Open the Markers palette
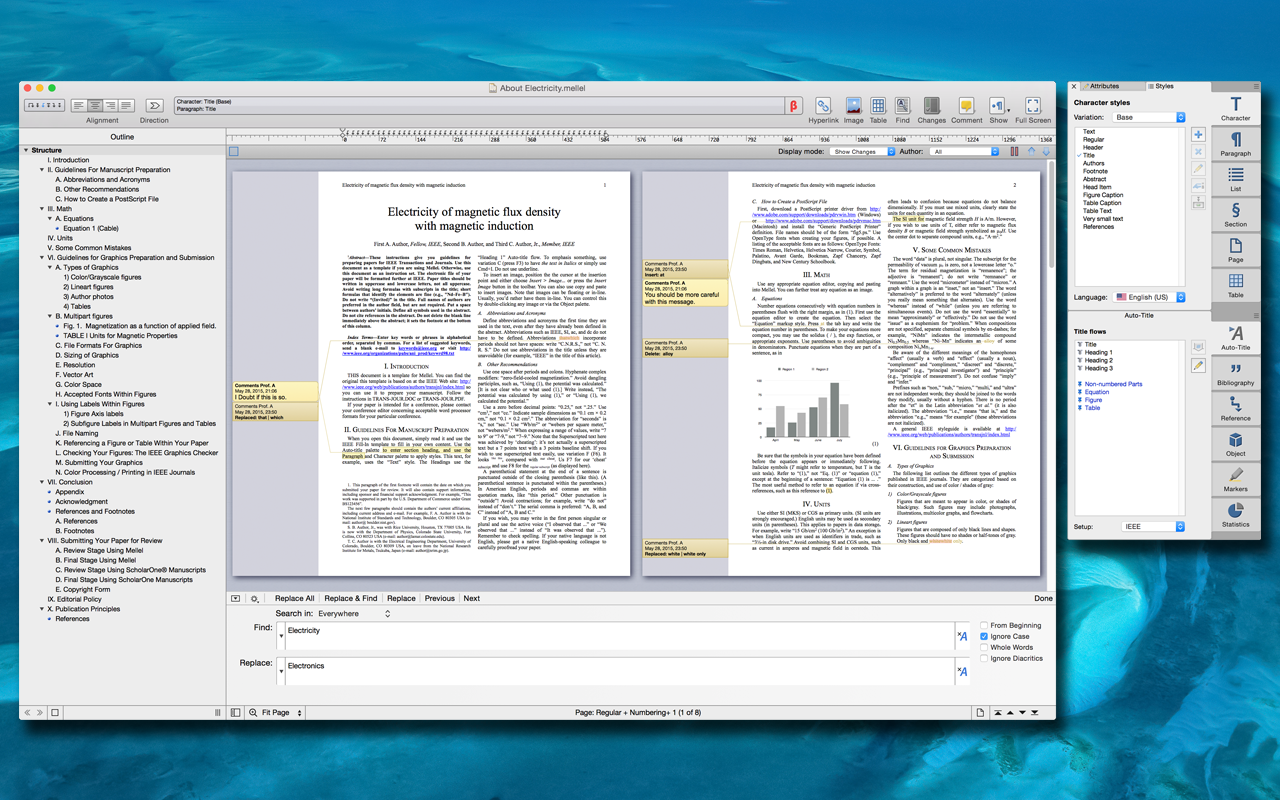This screenshot has width=1280, height=800. click(x=1235, y=479)
